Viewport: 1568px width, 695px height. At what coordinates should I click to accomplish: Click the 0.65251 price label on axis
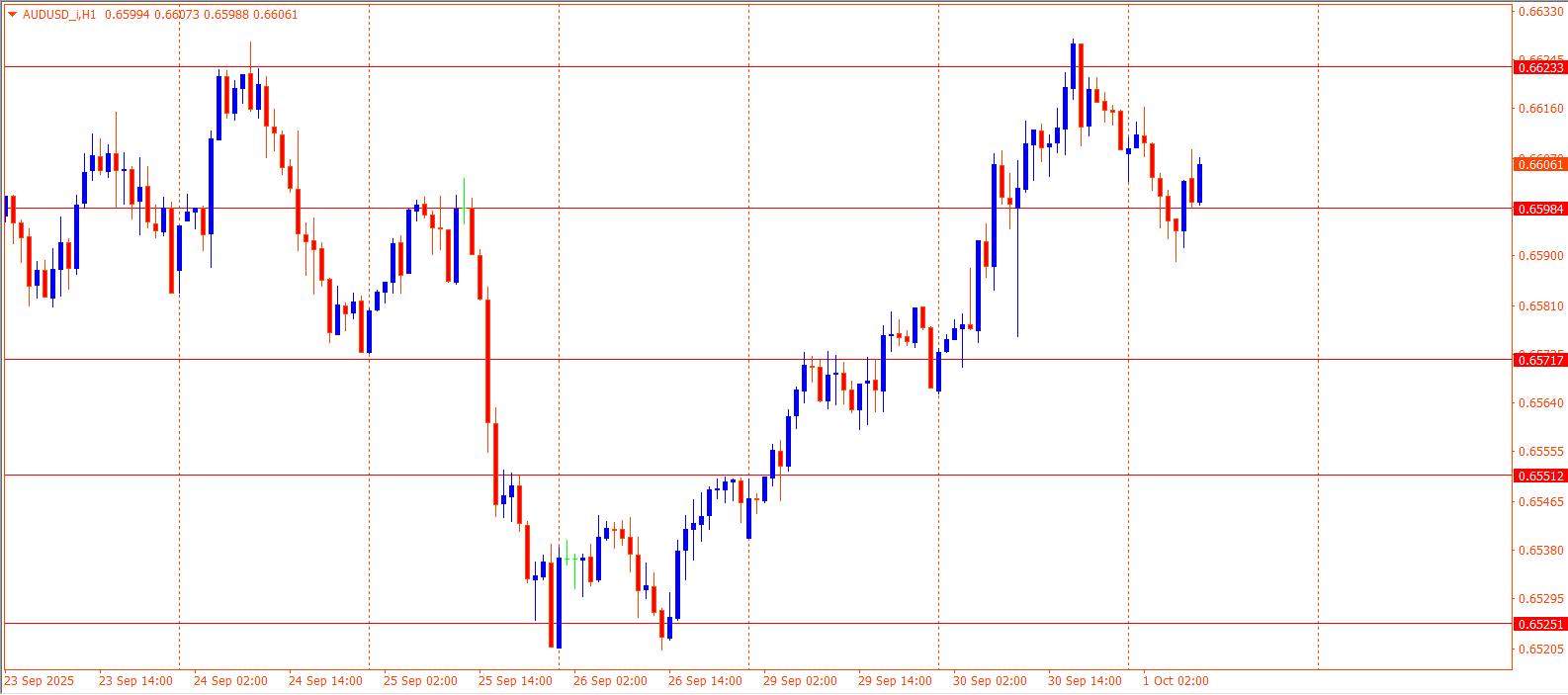(x=1540, y=624)
